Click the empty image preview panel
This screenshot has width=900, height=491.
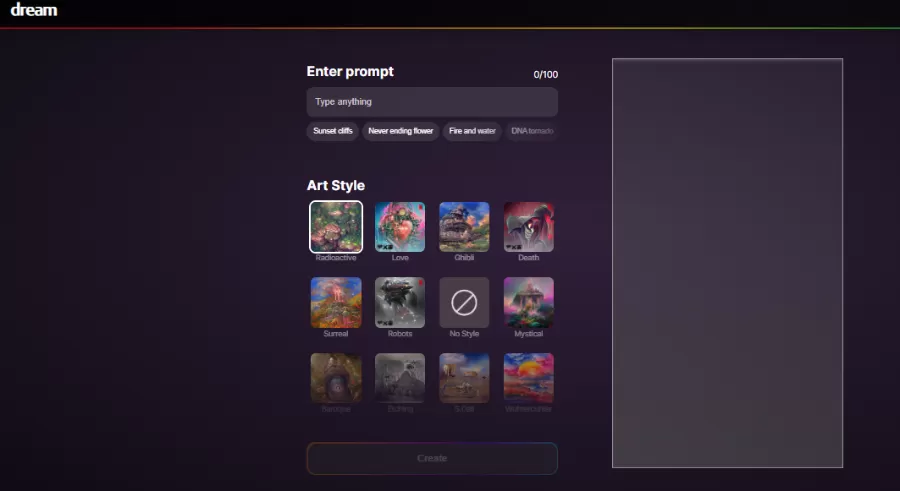tap(727, 263)
